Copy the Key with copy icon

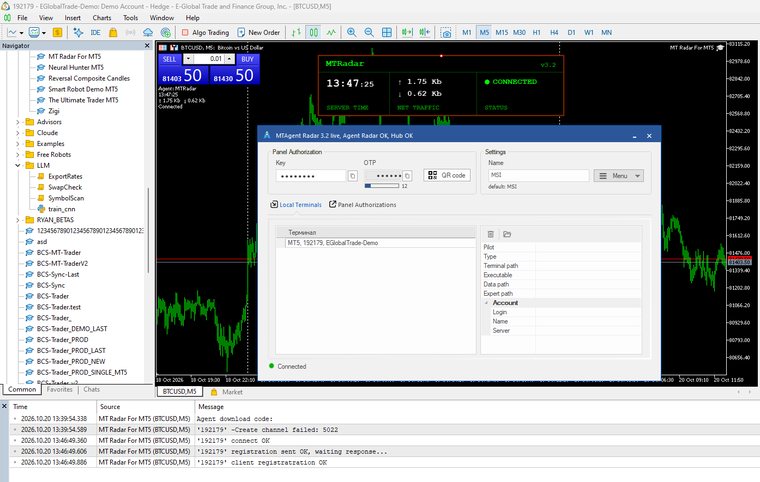pyautogui.click(x=353, y=176)
